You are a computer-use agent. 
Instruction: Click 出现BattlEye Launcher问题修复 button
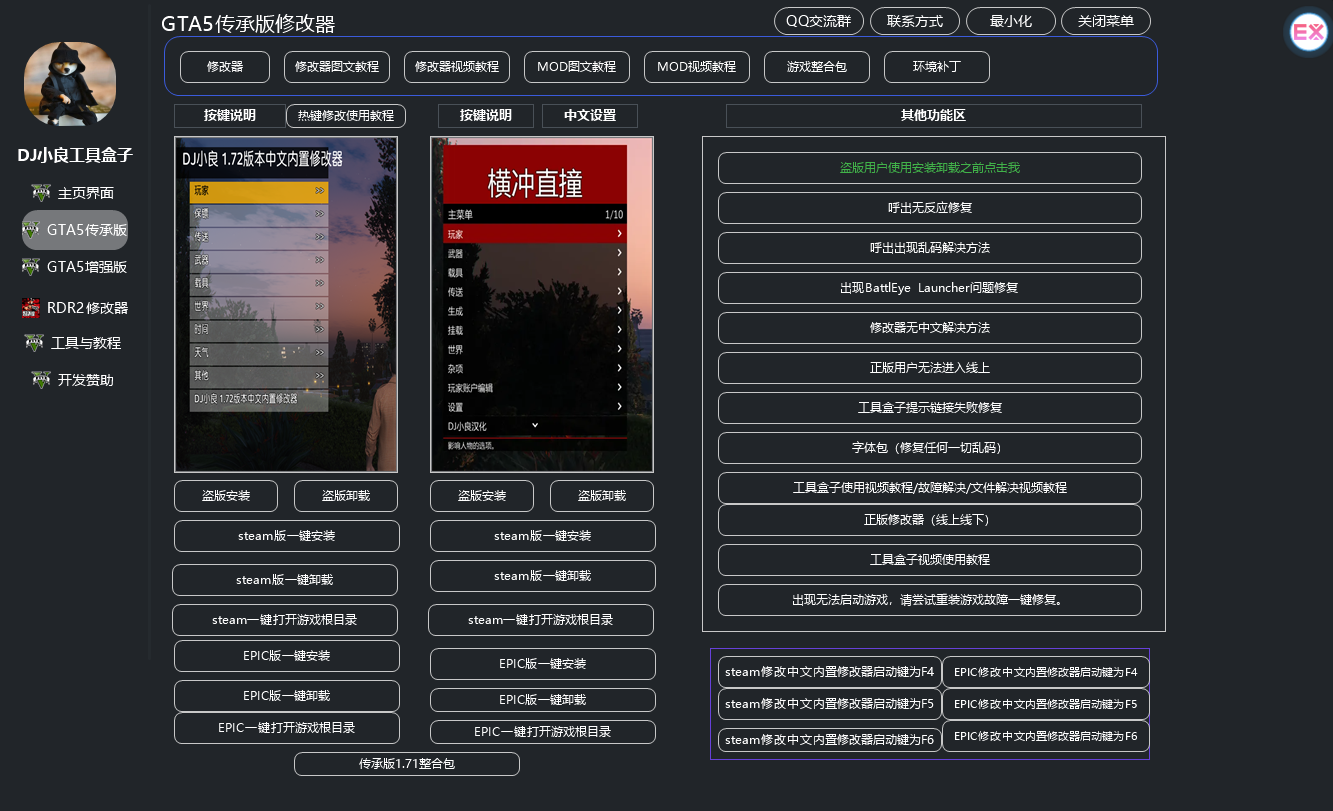930,288
